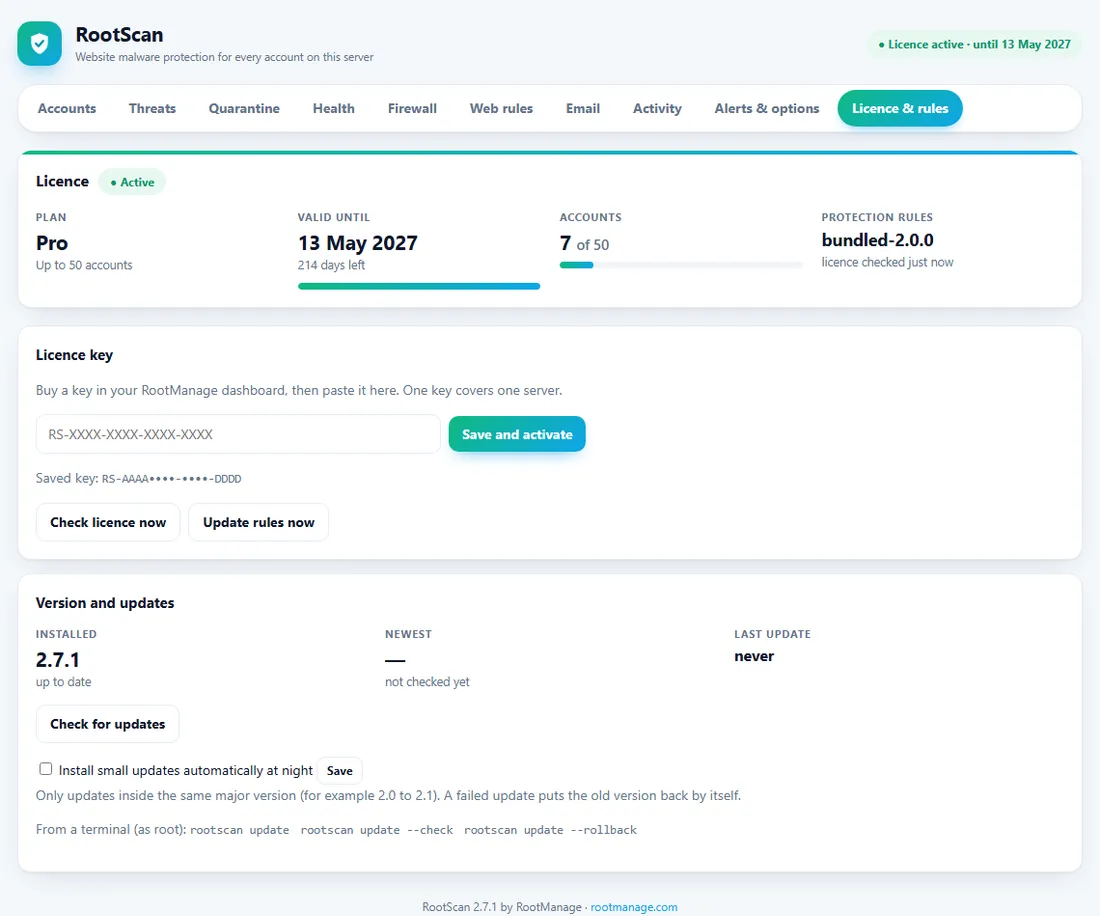Screen dimensions: 1100x916
Task: View the Activity tab
Action: pos(657,109)
